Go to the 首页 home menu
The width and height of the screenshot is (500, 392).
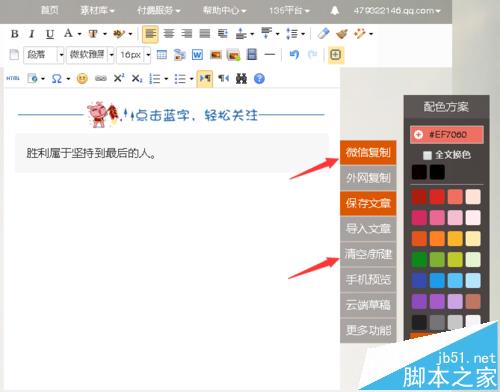[50, 10]
